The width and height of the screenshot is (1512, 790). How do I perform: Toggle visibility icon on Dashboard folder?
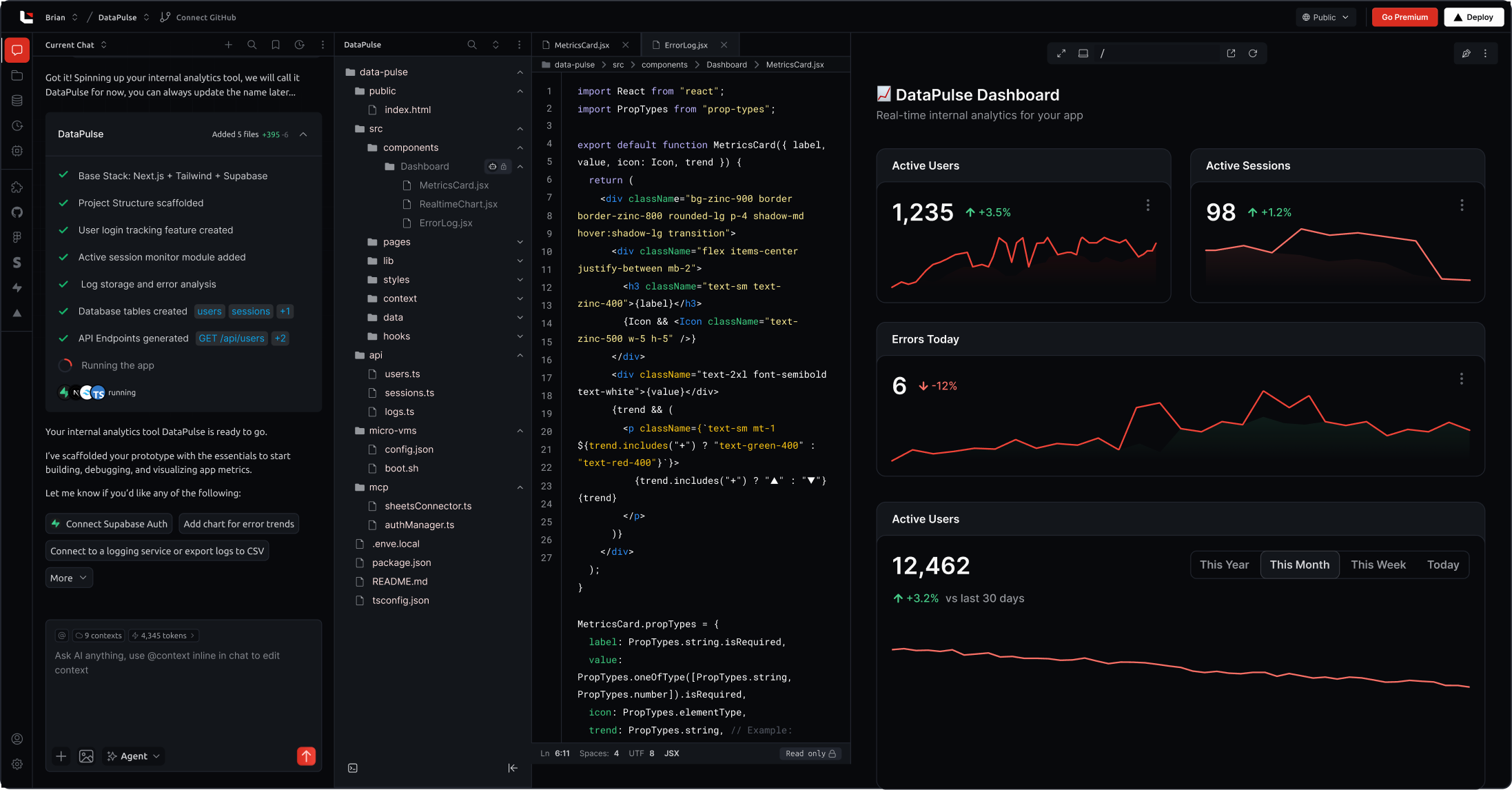point(492,166)
